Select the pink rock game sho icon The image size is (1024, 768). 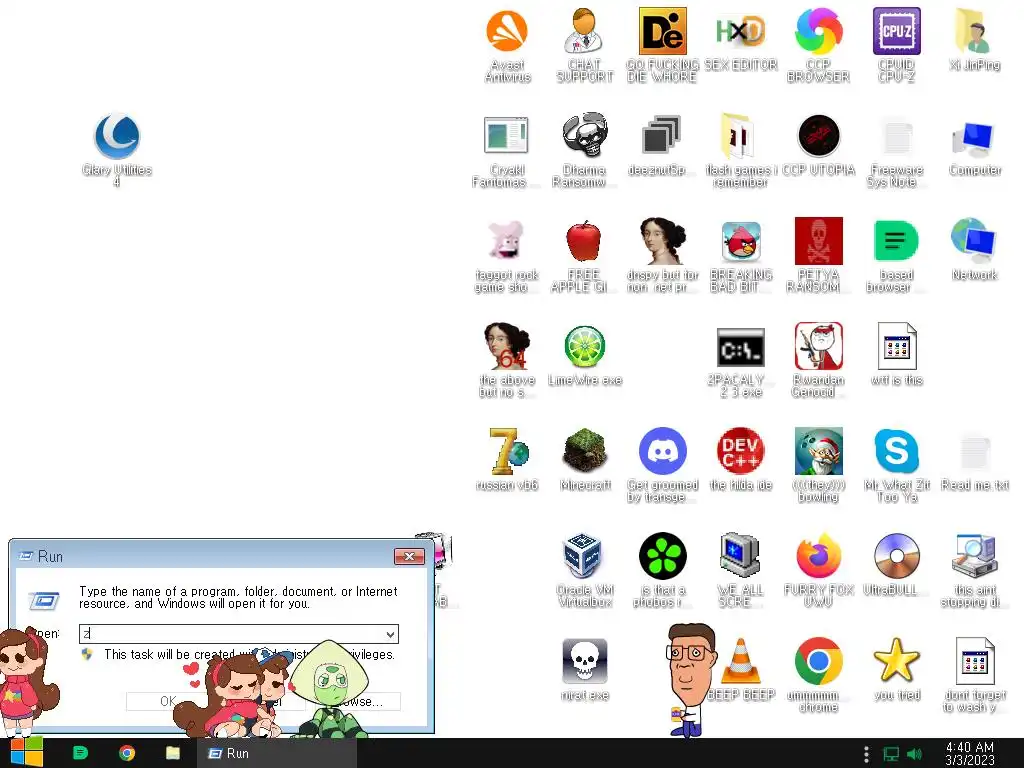click(505, 240)
